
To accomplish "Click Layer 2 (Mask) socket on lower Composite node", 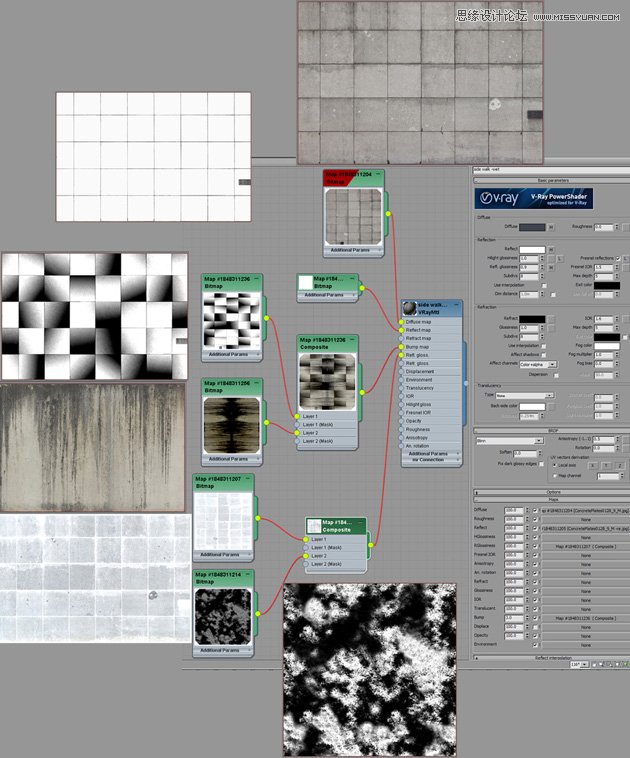I will point(306,564).
